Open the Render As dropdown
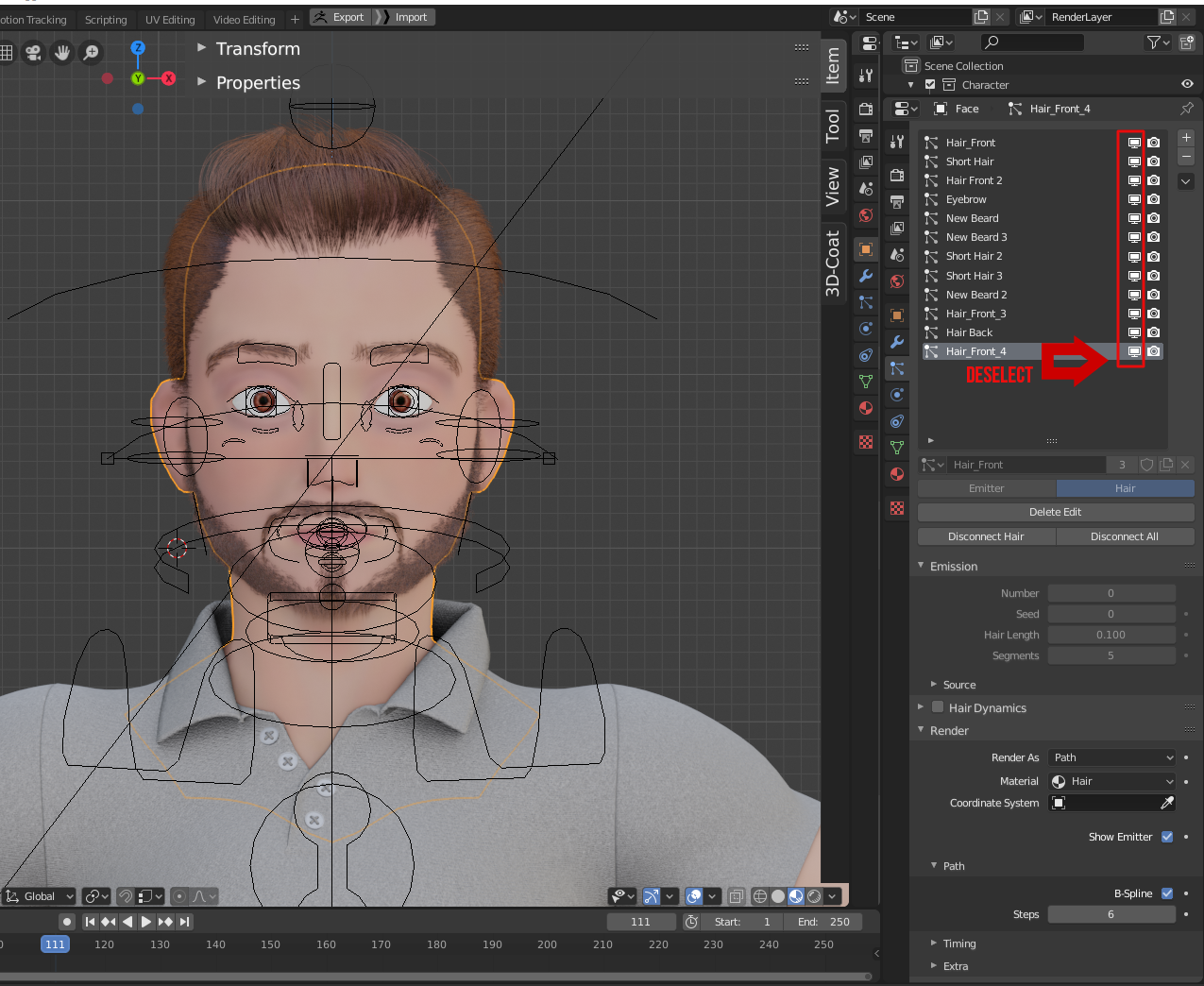Viewport: 1204px width, 986px height. pos(1112,757)
